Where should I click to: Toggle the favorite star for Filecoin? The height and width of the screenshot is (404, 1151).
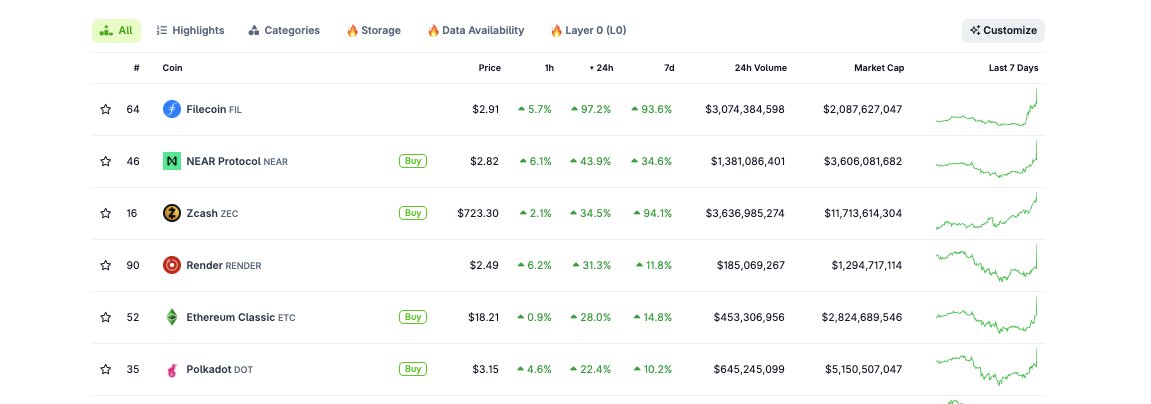tap(106, 109)
